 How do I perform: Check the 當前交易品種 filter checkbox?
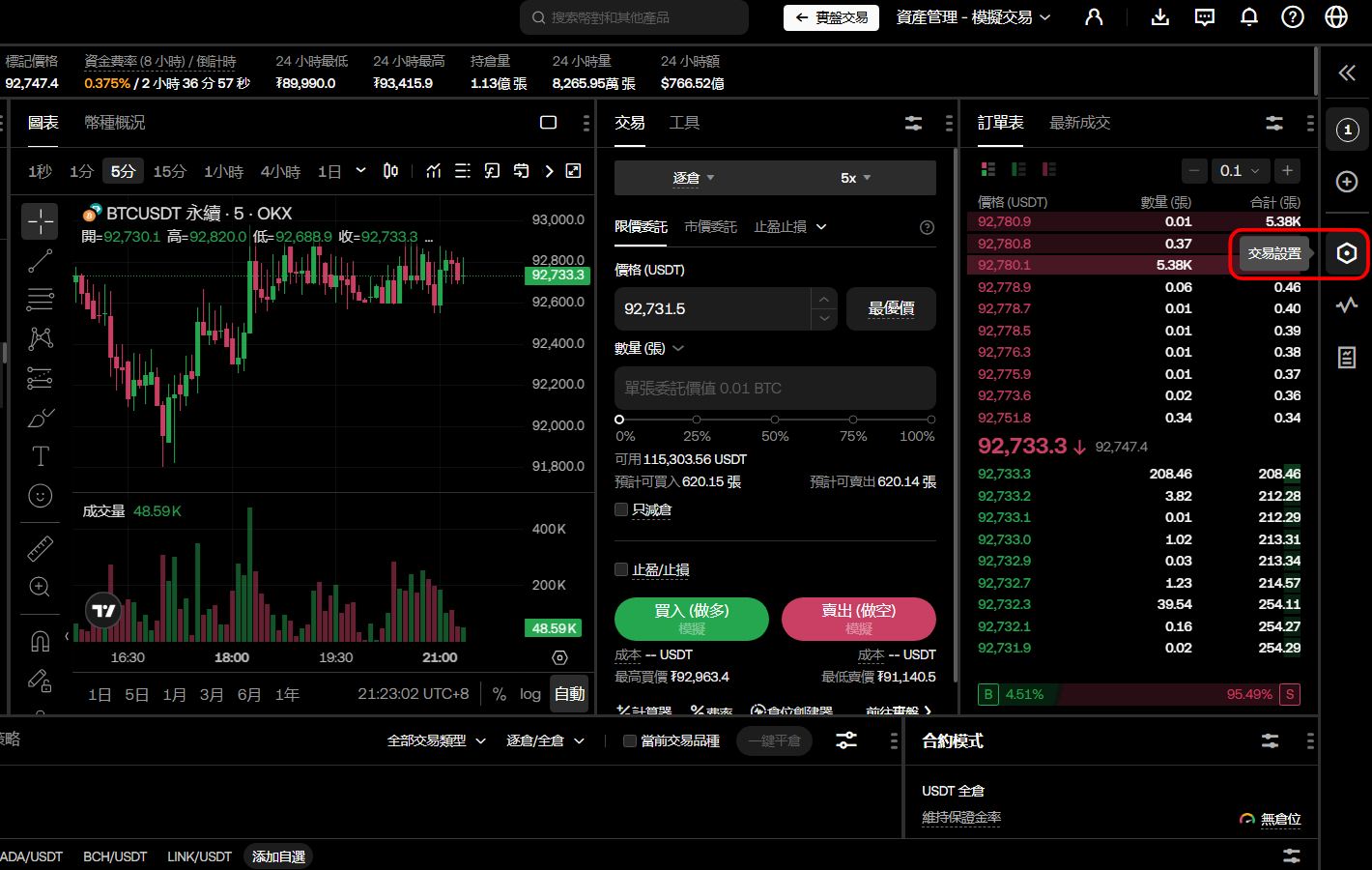click(x=630, y=741)
